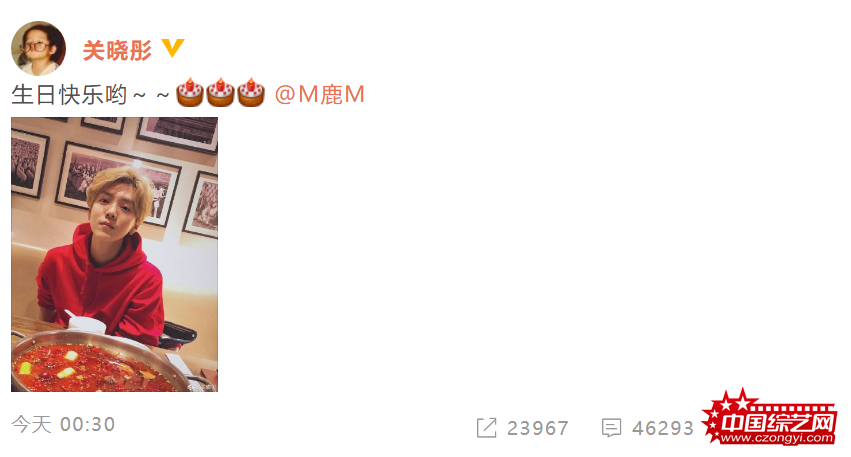Click the third birthday cake emoji
This screenshot has width=851, height=457.
click(250, 93)
